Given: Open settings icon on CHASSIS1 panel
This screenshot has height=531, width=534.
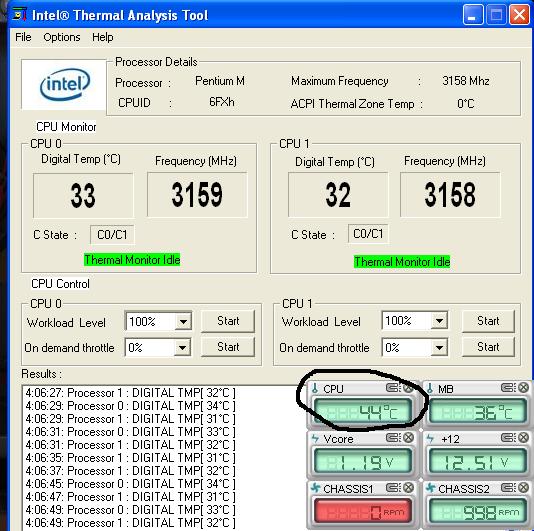Looking at the screenshot, I should click(393, 487).
